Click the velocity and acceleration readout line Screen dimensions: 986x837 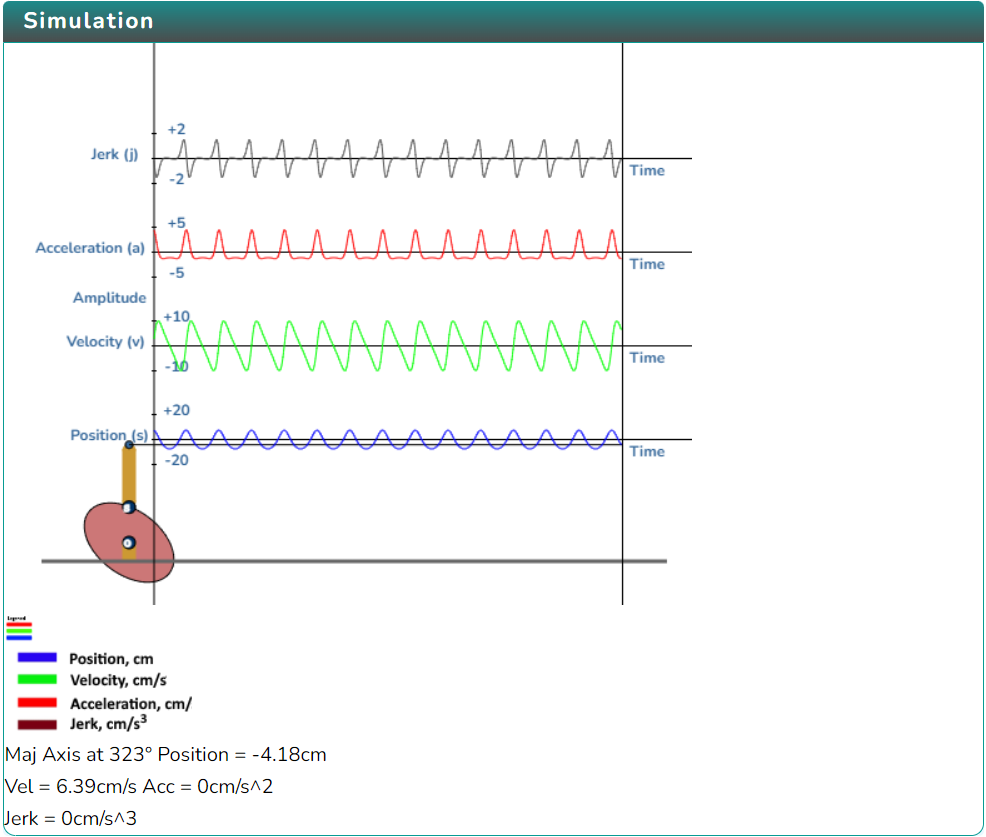pyautogui.click(x=139, y=787)
